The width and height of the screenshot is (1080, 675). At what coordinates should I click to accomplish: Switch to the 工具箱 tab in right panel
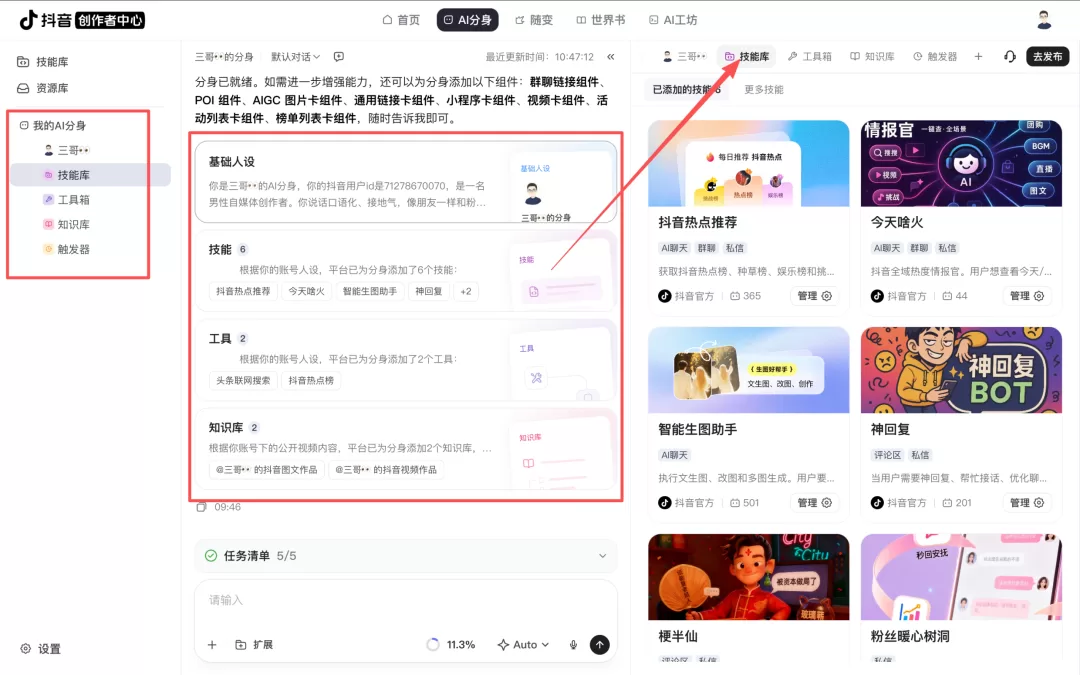(810, 56)
